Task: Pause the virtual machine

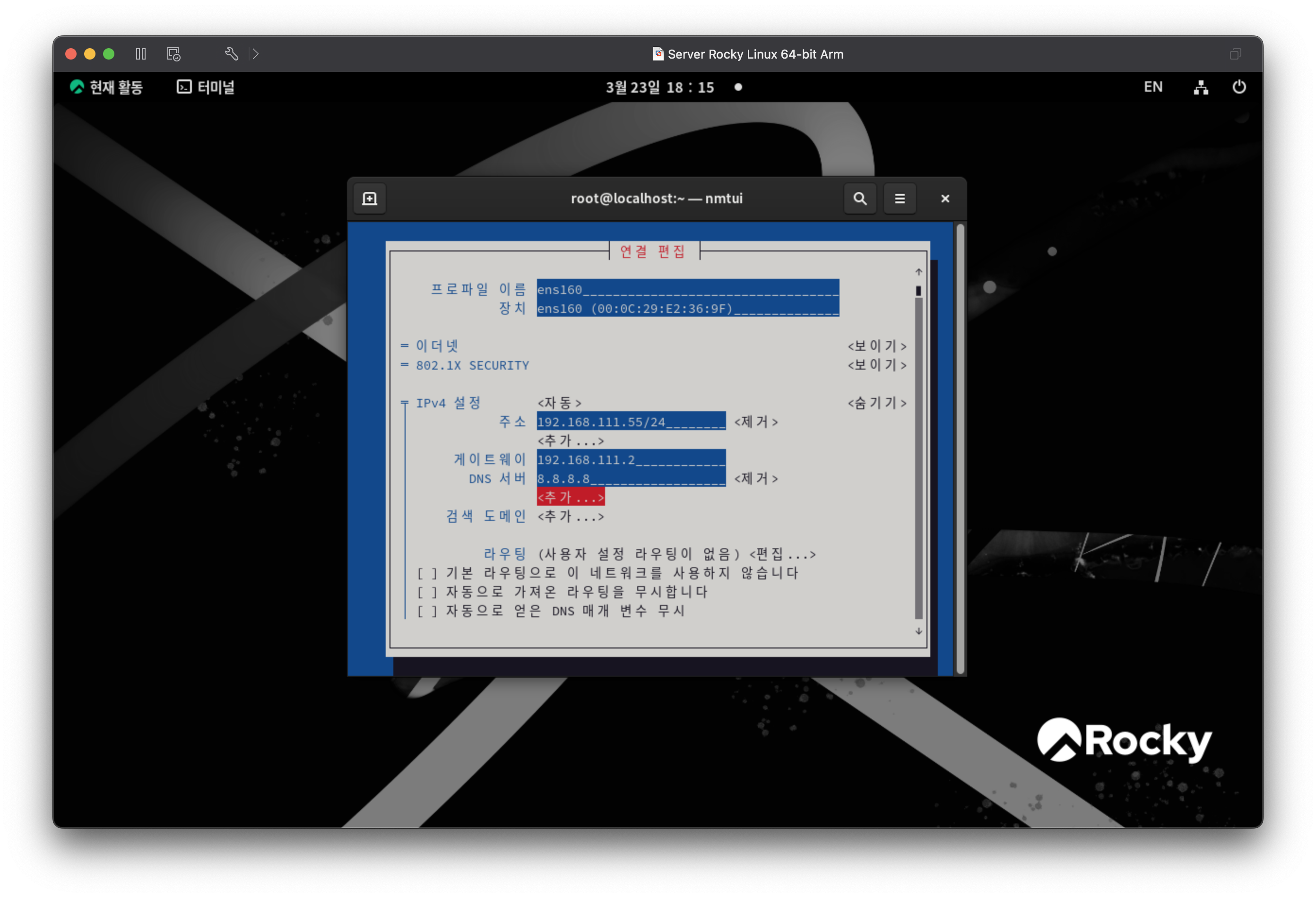Action: point(141,54)
